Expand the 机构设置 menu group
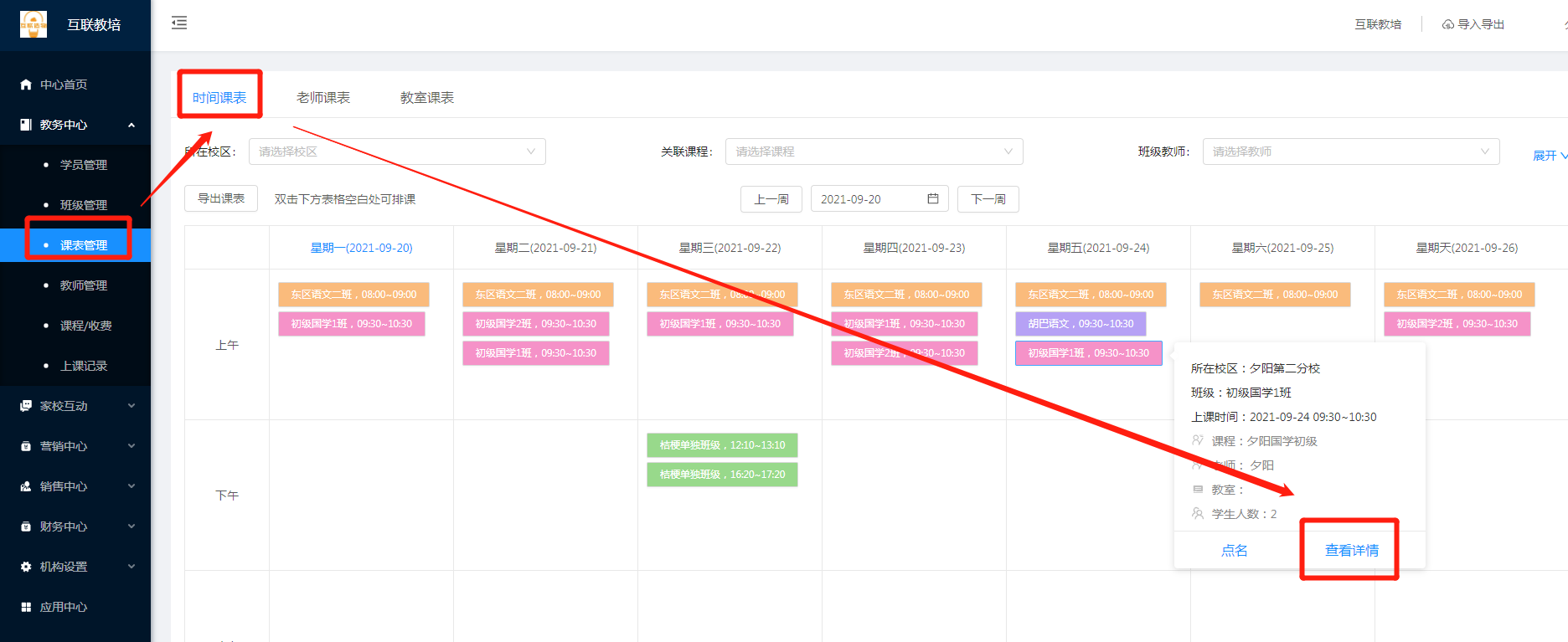Screen dimensions: 1568x642 75,567
